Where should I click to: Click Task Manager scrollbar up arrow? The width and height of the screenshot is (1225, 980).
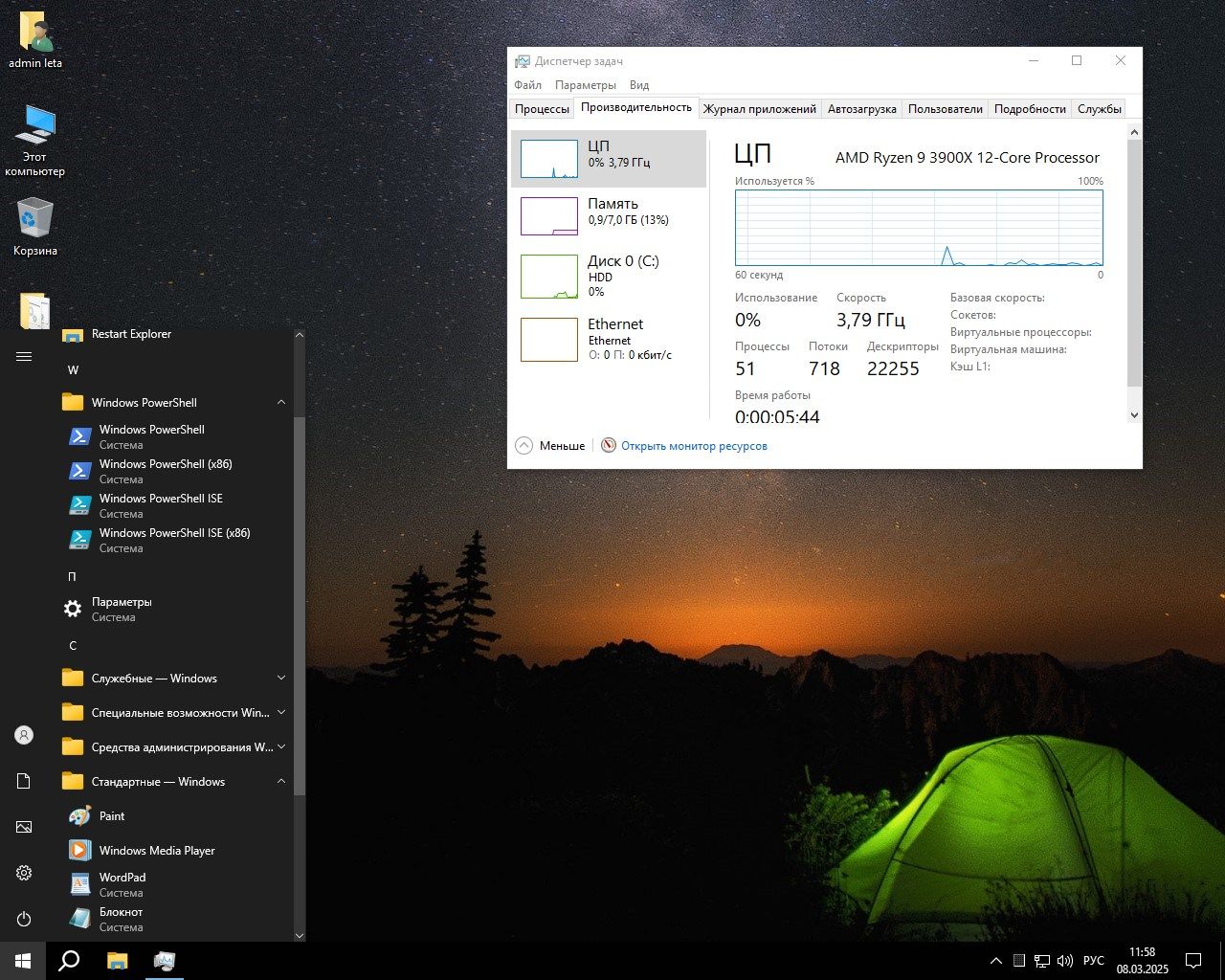coord(1135,132)
